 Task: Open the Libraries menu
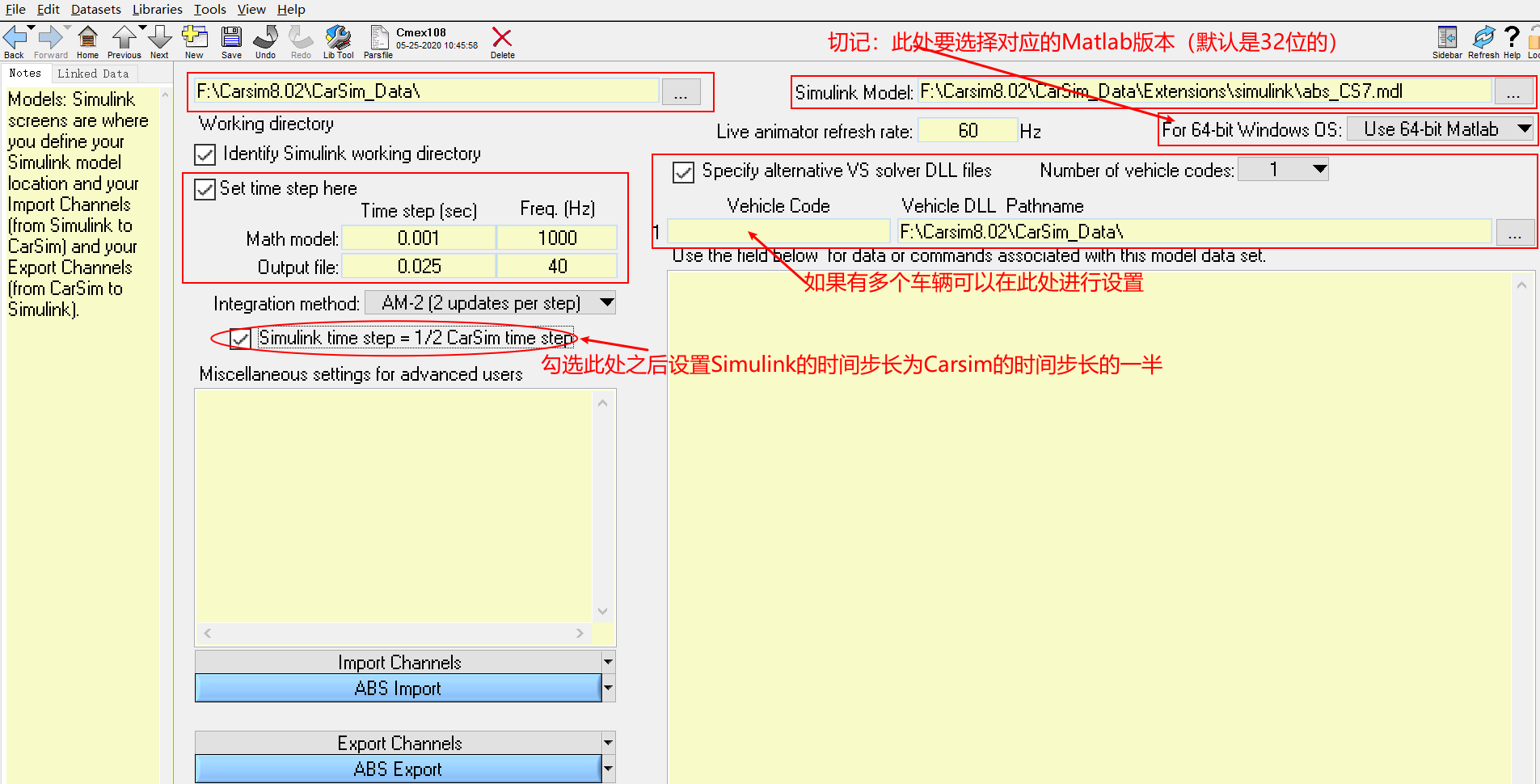pyautogui.click(x=158, y=10)
